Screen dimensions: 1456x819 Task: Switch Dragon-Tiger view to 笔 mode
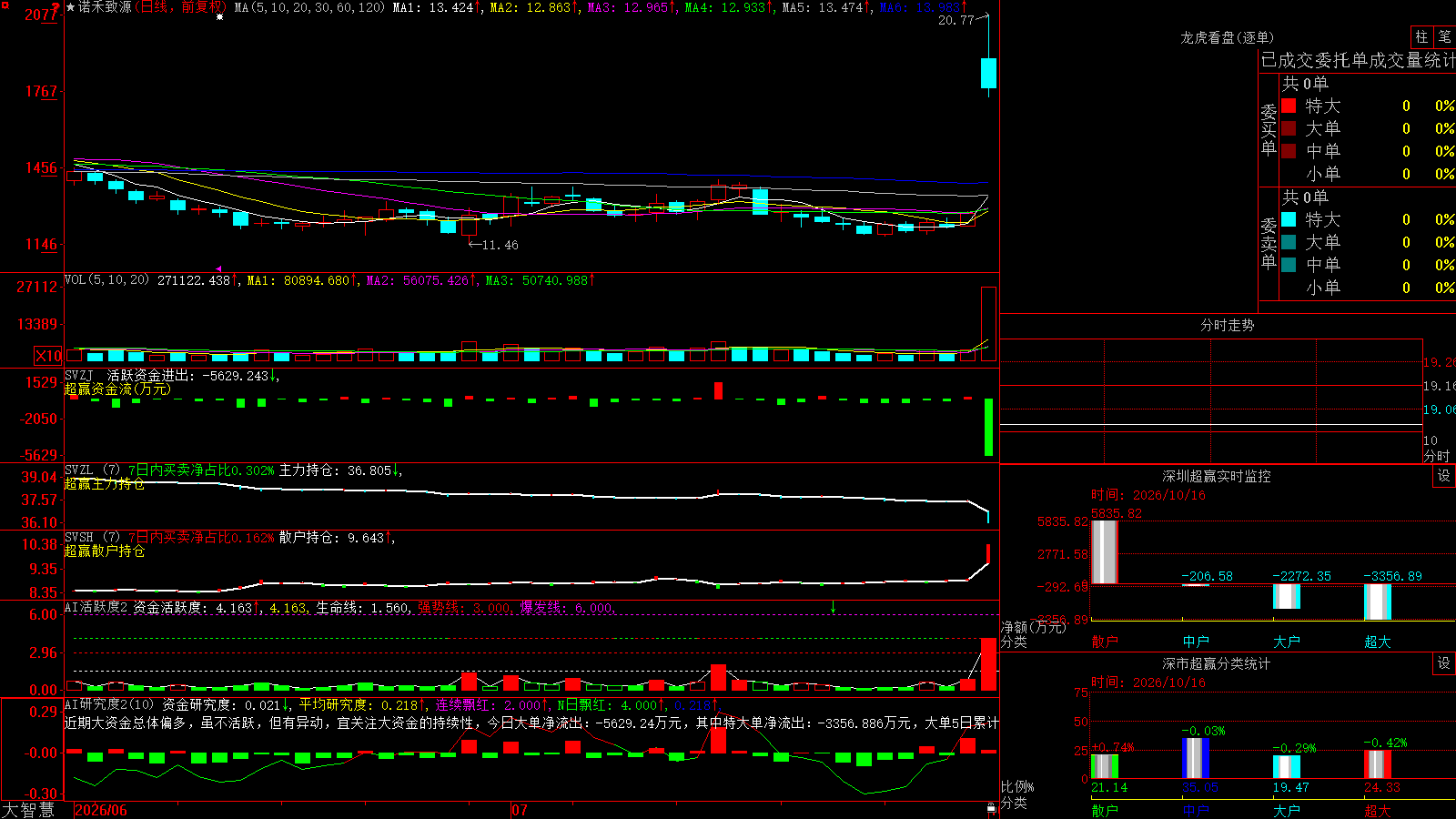(1444, 37)
